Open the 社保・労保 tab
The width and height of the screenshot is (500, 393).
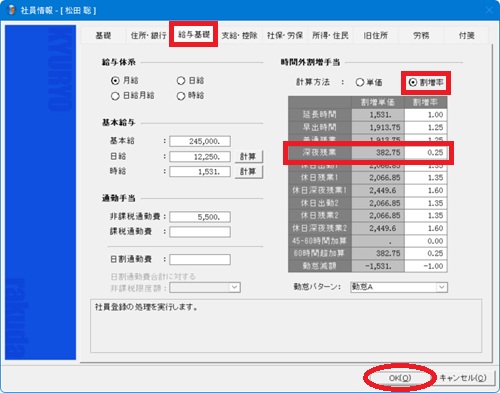(285, 35)
